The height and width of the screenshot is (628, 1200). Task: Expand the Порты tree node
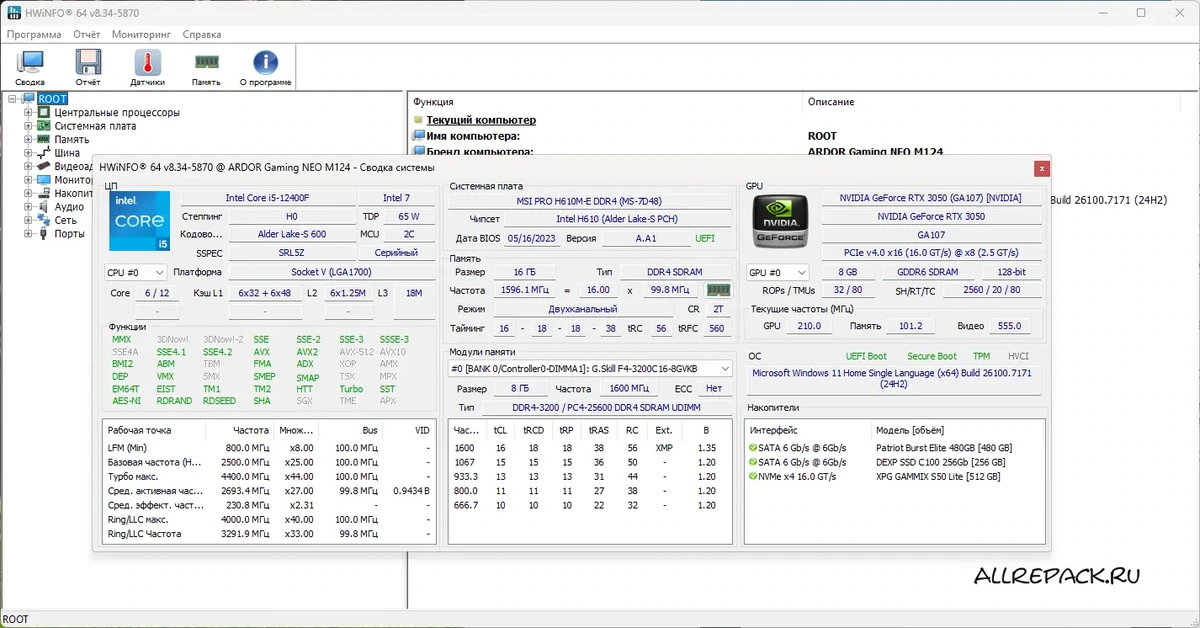(29, 234)
